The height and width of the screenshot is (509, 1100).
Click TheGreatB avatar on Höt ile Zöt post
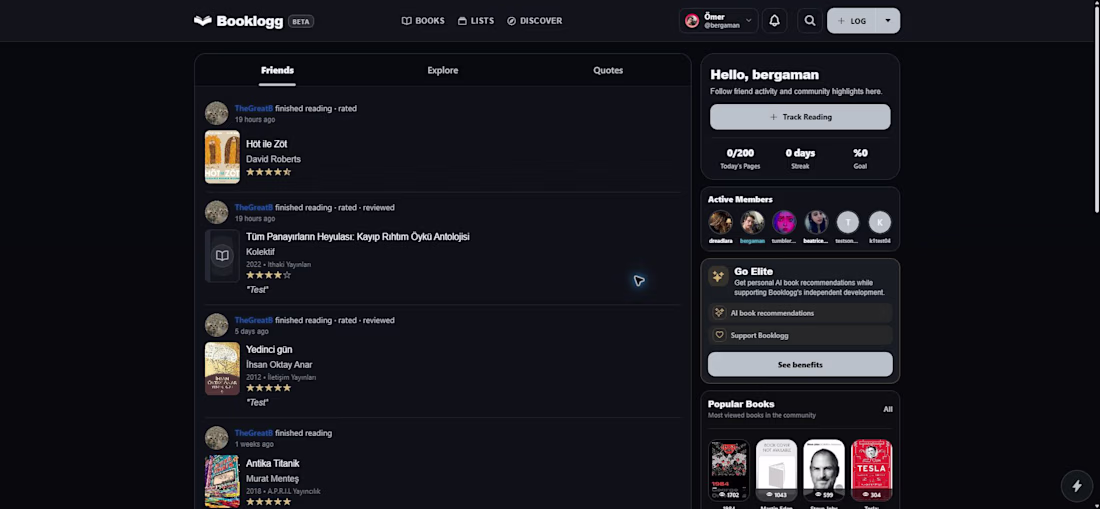pos(216,113)
